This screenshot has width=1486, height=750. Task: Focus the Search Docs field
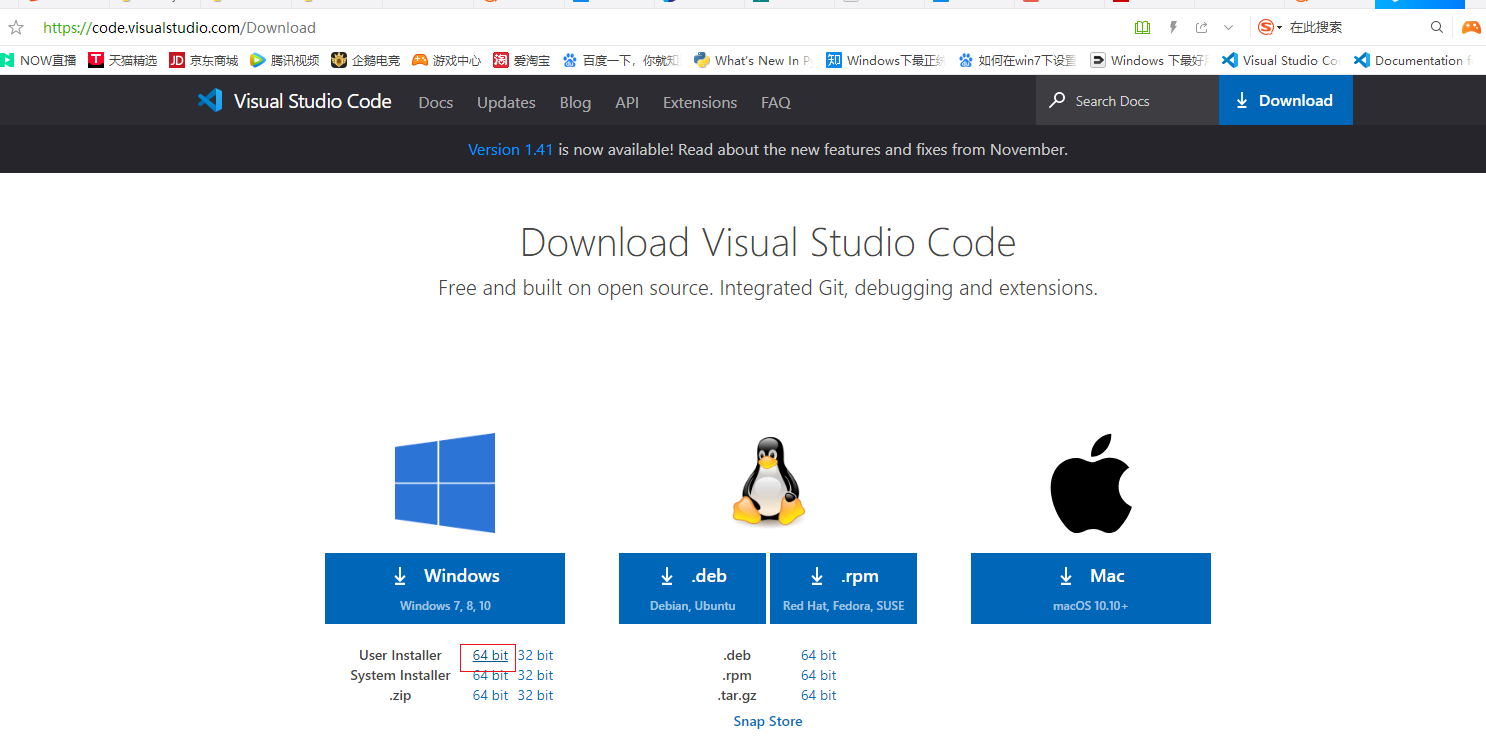point(1127,101)
